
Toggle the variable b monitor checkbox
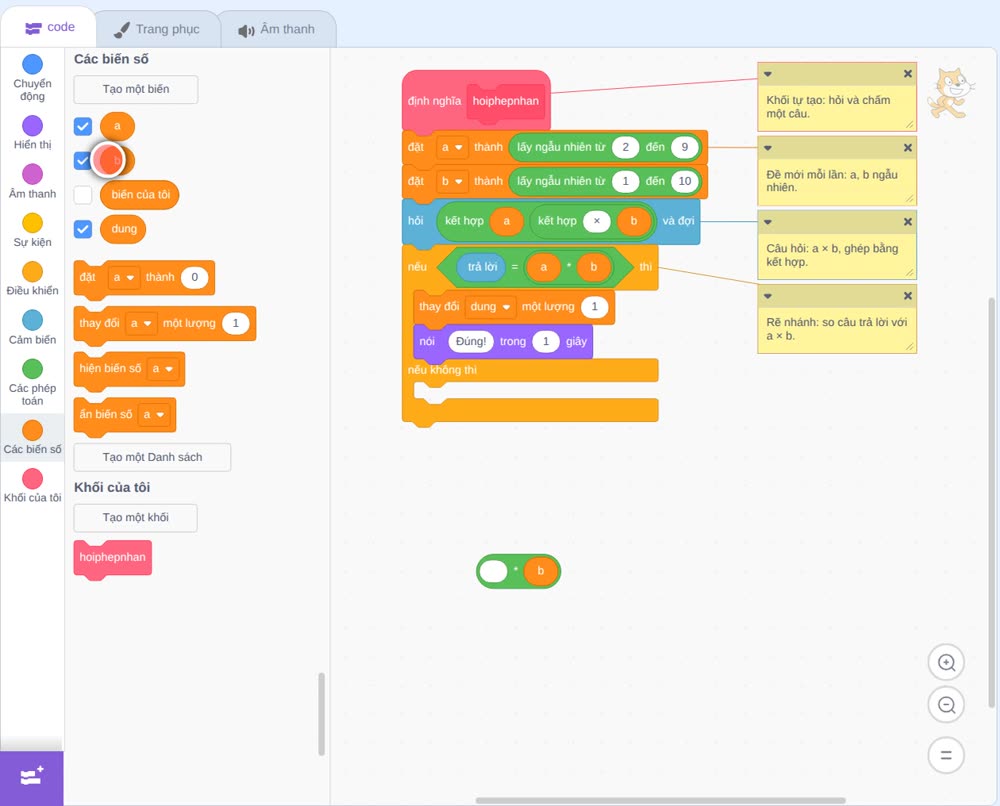click(x=82, y=161)
